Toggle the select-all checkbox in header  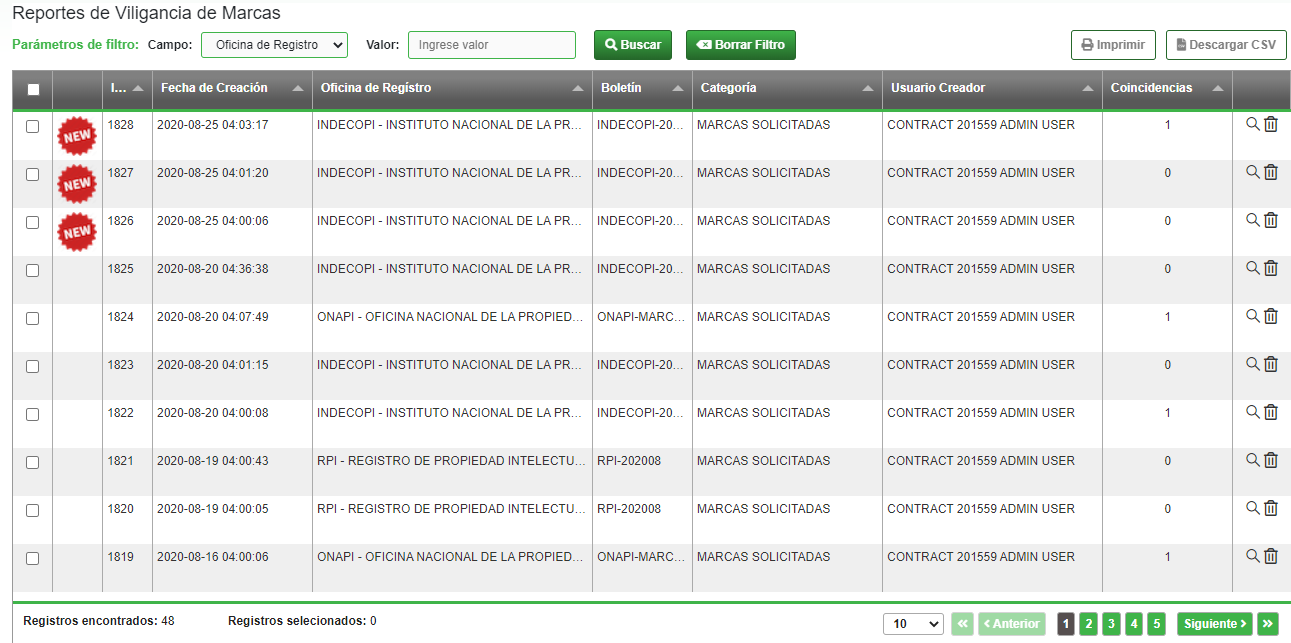(33, 89)
